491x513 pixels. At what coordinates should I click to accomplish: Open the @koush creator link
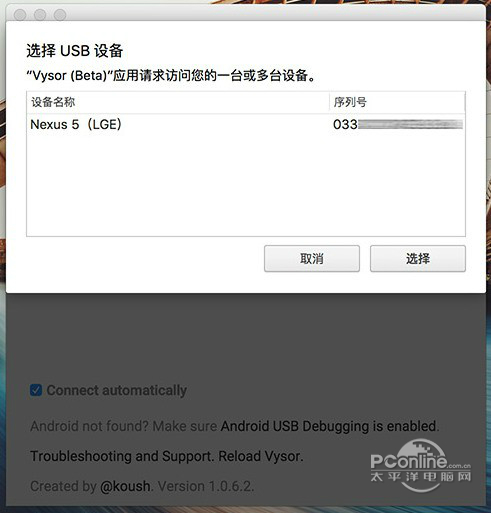pos(125,486)
